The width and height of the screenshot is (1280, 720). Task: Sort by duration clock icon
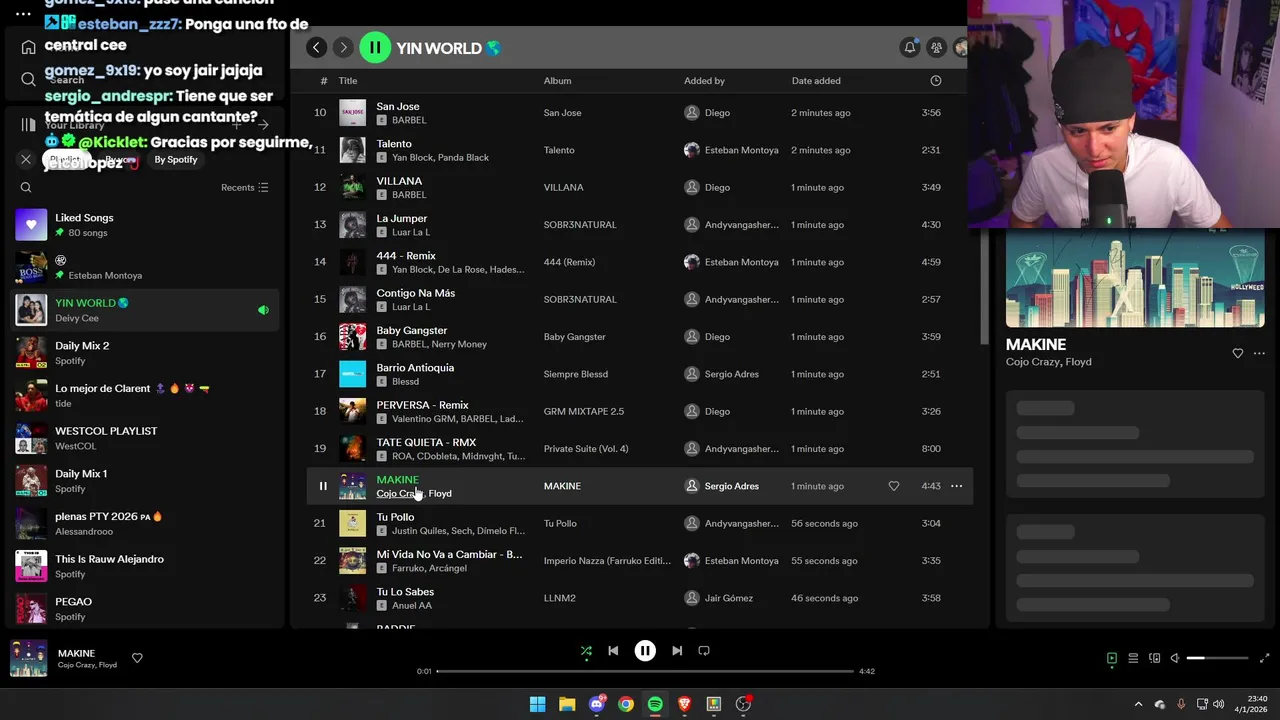[x=936, y=81]
